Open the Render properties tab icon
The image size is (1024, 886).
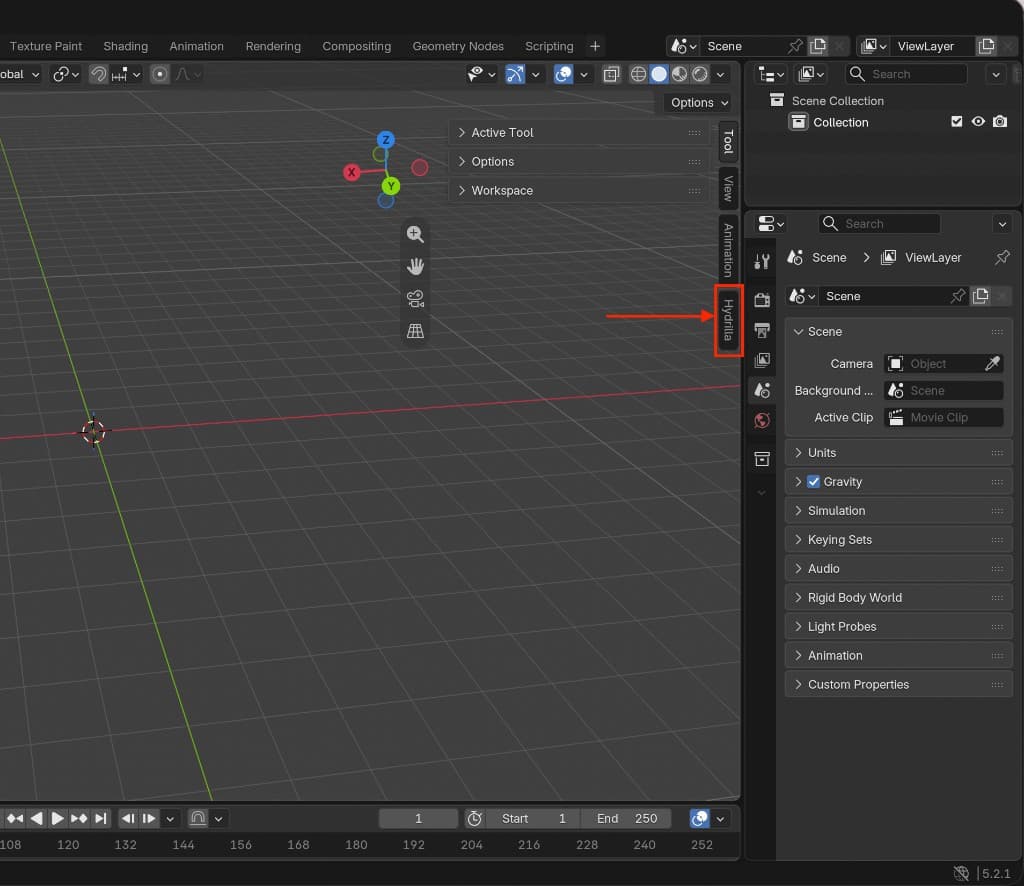(x=761, y=300)
